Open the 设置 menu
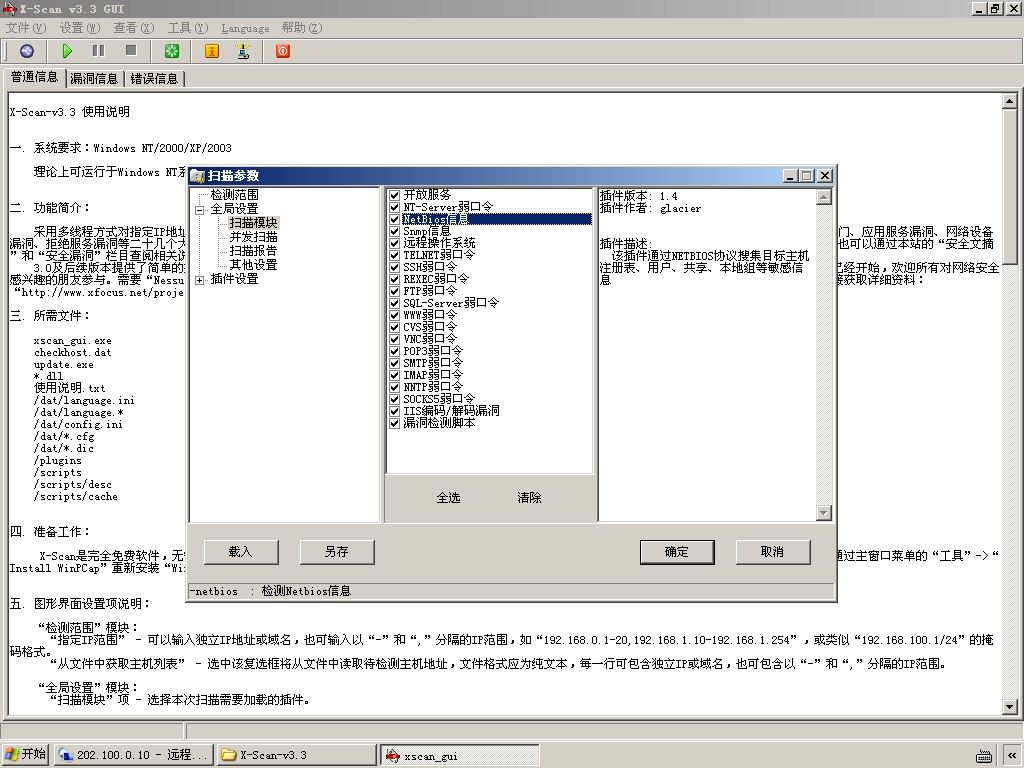1024x768 pixels. pos(80,28)
